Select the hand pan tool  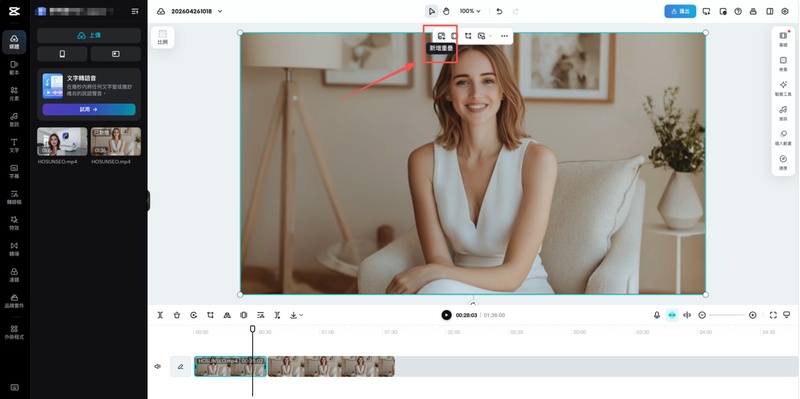tap(446, 11)
